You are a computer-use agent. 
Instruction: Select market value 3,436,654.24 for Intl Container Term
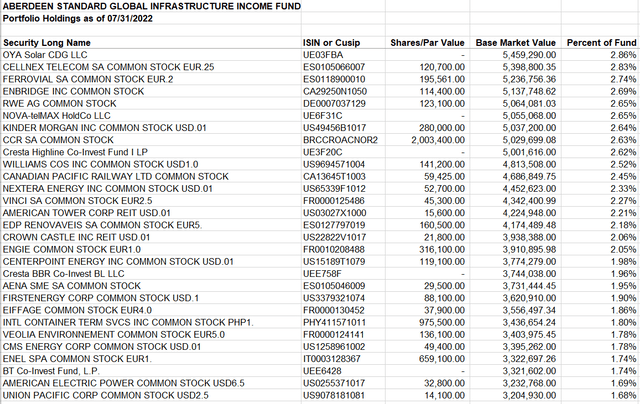[529, 322]
